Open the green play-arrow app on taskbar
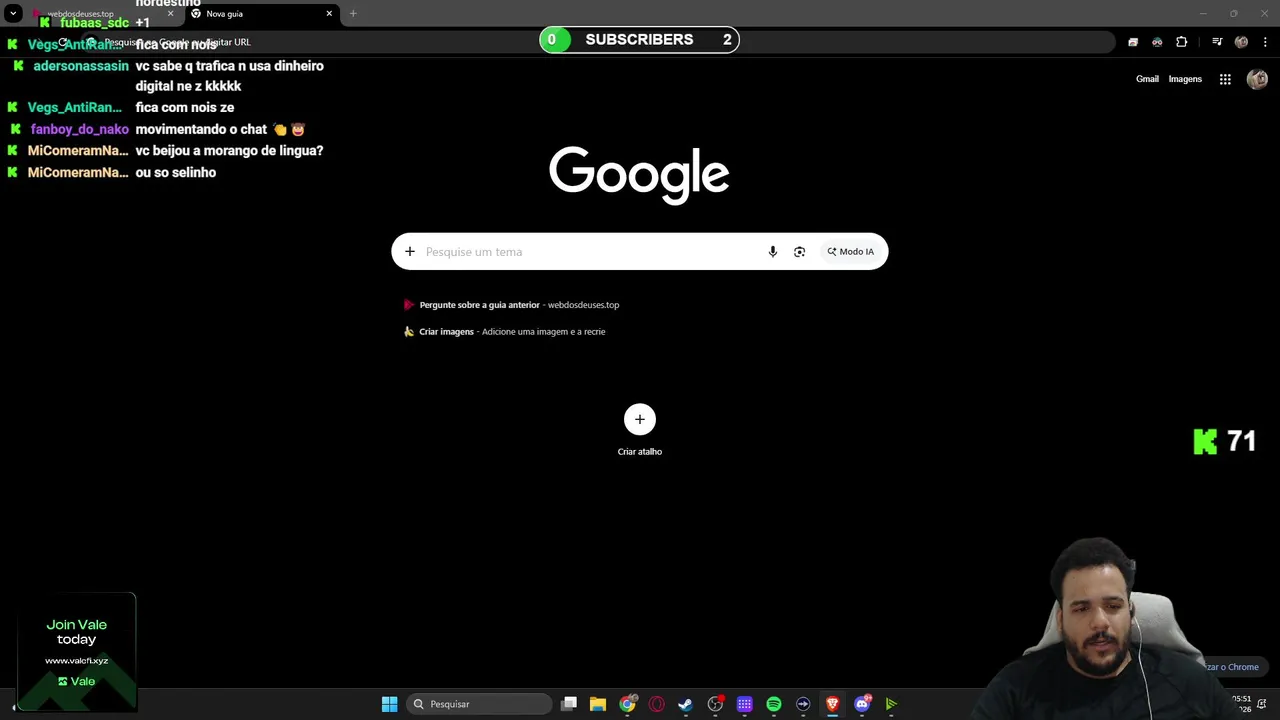Viewport: 1280px width, 720px height. (x=891, y=704)
